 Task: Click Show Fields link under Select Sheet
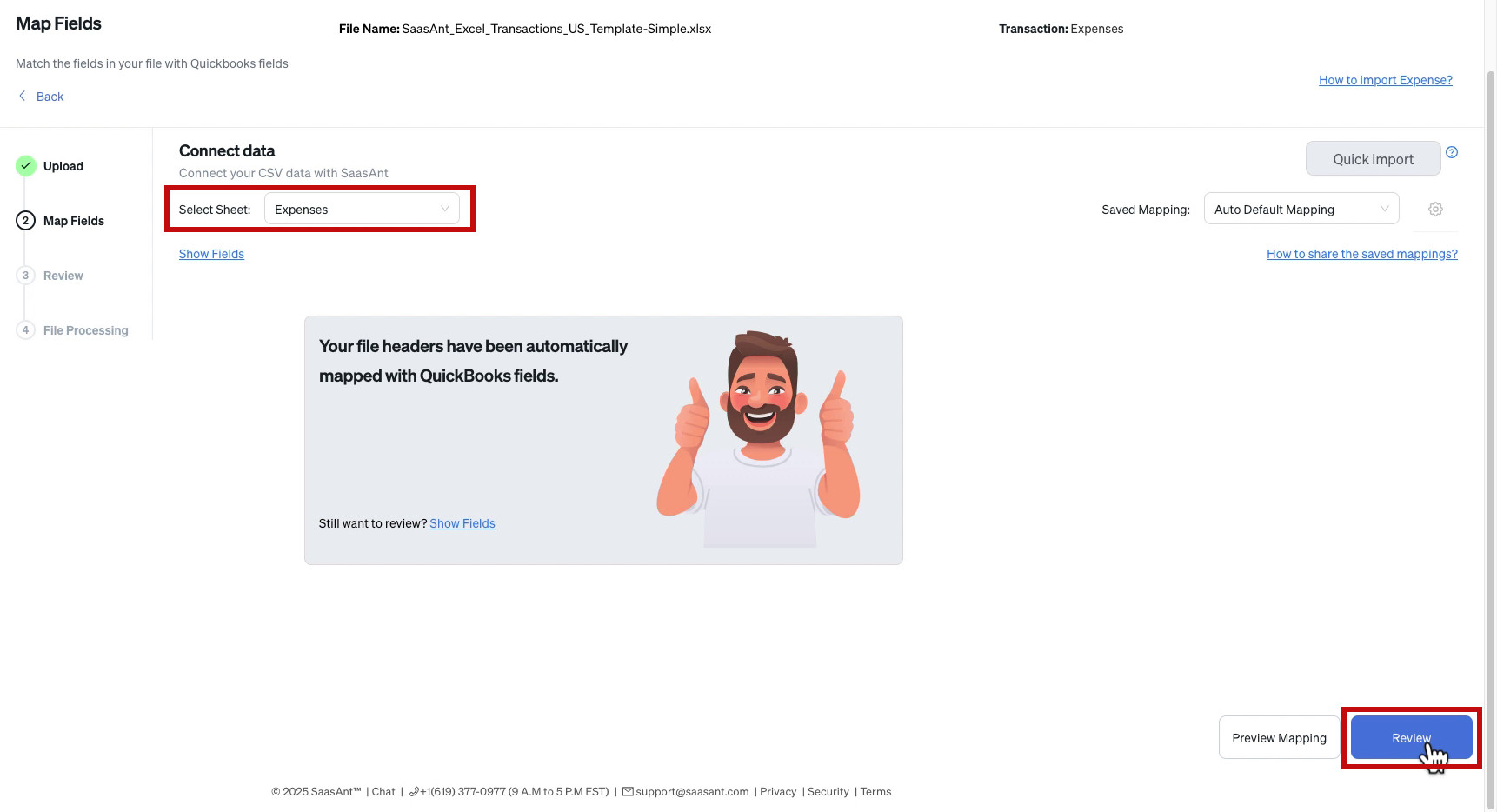[211, 254]
